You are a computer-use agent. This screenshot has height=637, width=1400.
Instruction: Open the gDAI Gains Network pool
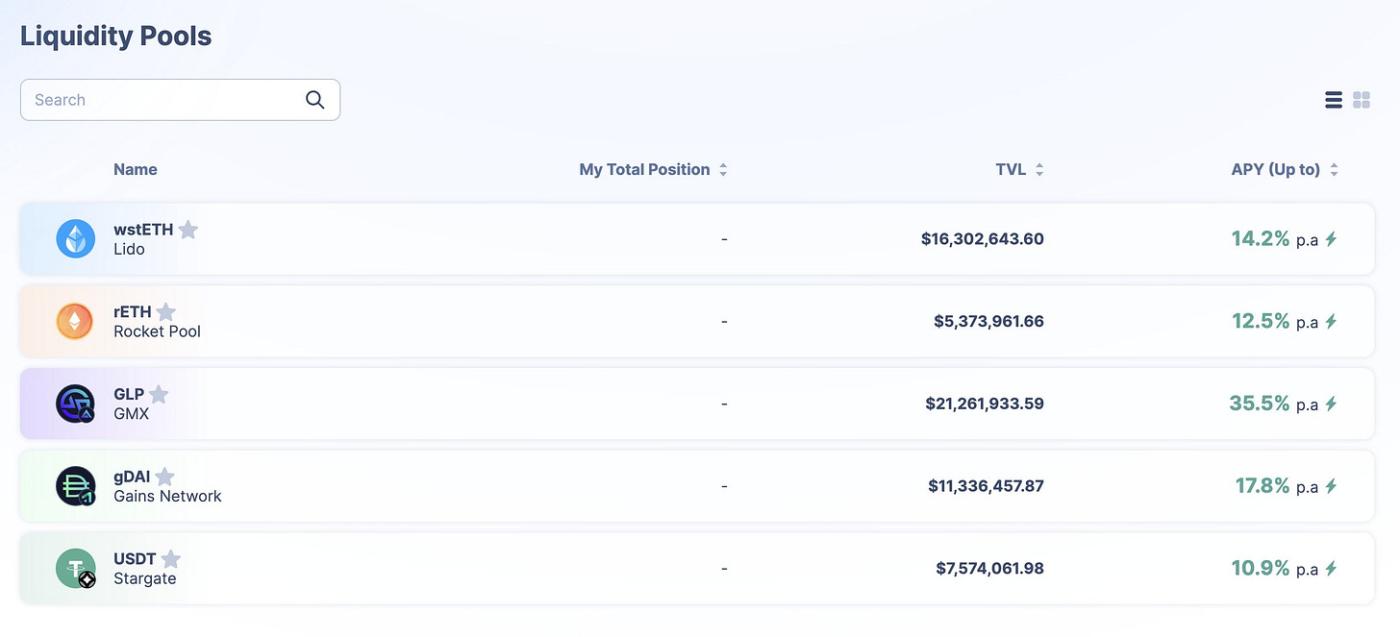[x=600, y=486]
